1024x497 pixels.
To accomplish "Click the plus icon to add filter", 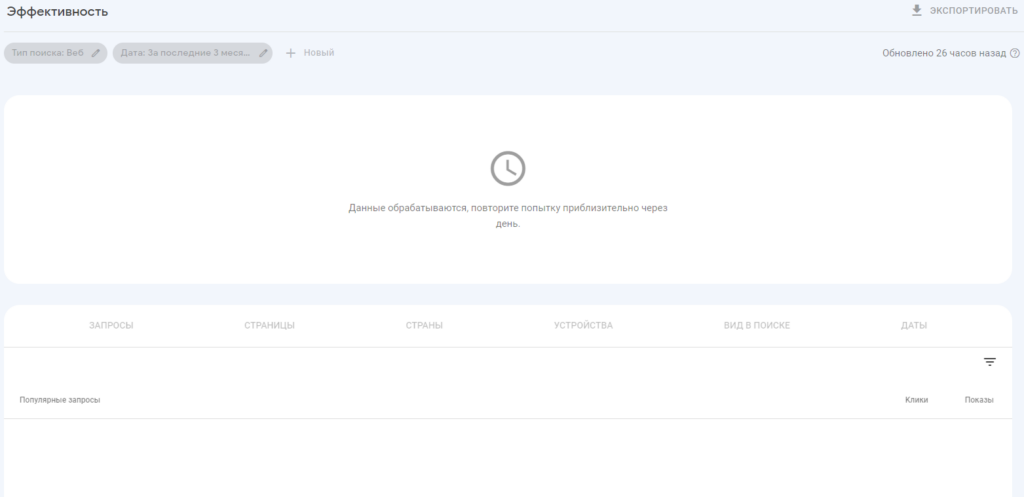I will (291, 53).
